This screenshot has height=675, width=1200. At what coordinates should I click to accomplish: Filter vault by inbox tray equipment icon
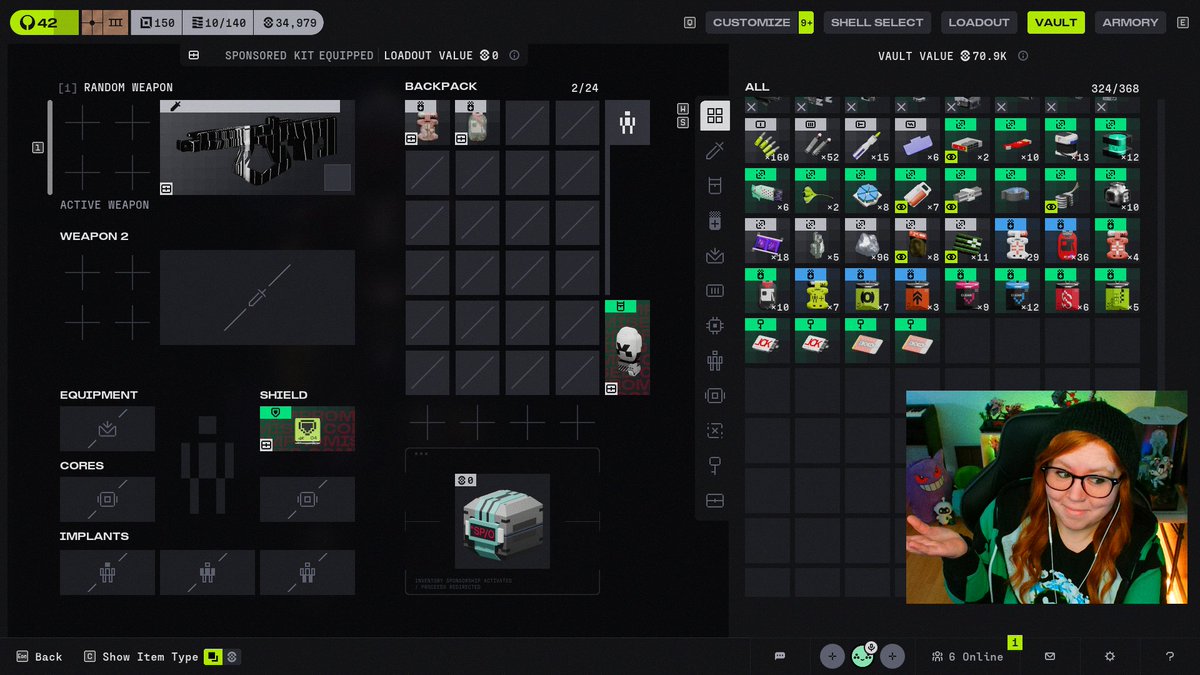pos(714,255)
